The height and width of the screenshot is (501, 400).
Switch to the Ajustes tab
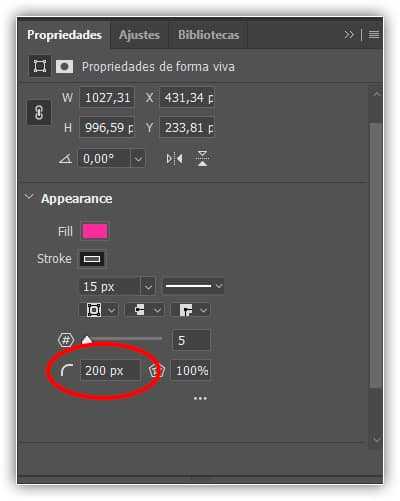coord(140,35)
